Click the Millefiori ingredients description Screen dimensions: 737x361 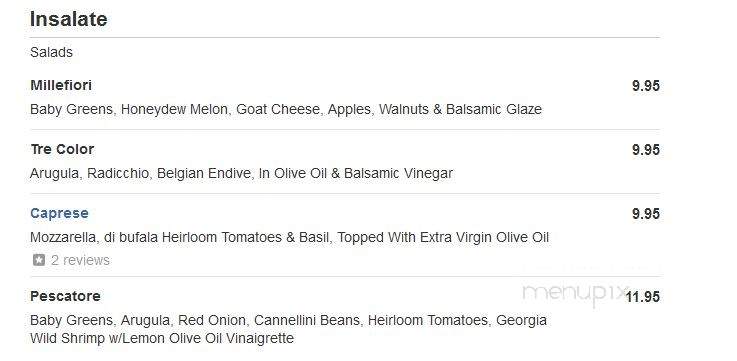(286, 110)
